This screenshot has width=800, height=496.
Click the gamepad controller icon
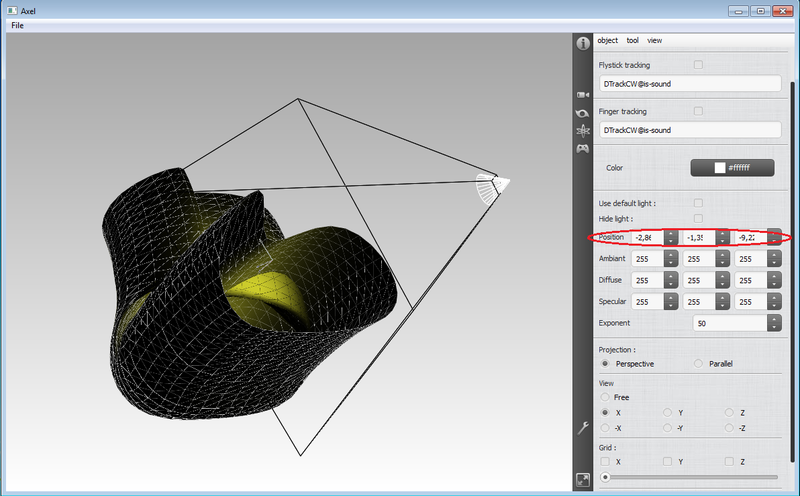click(x=583, y=149)
